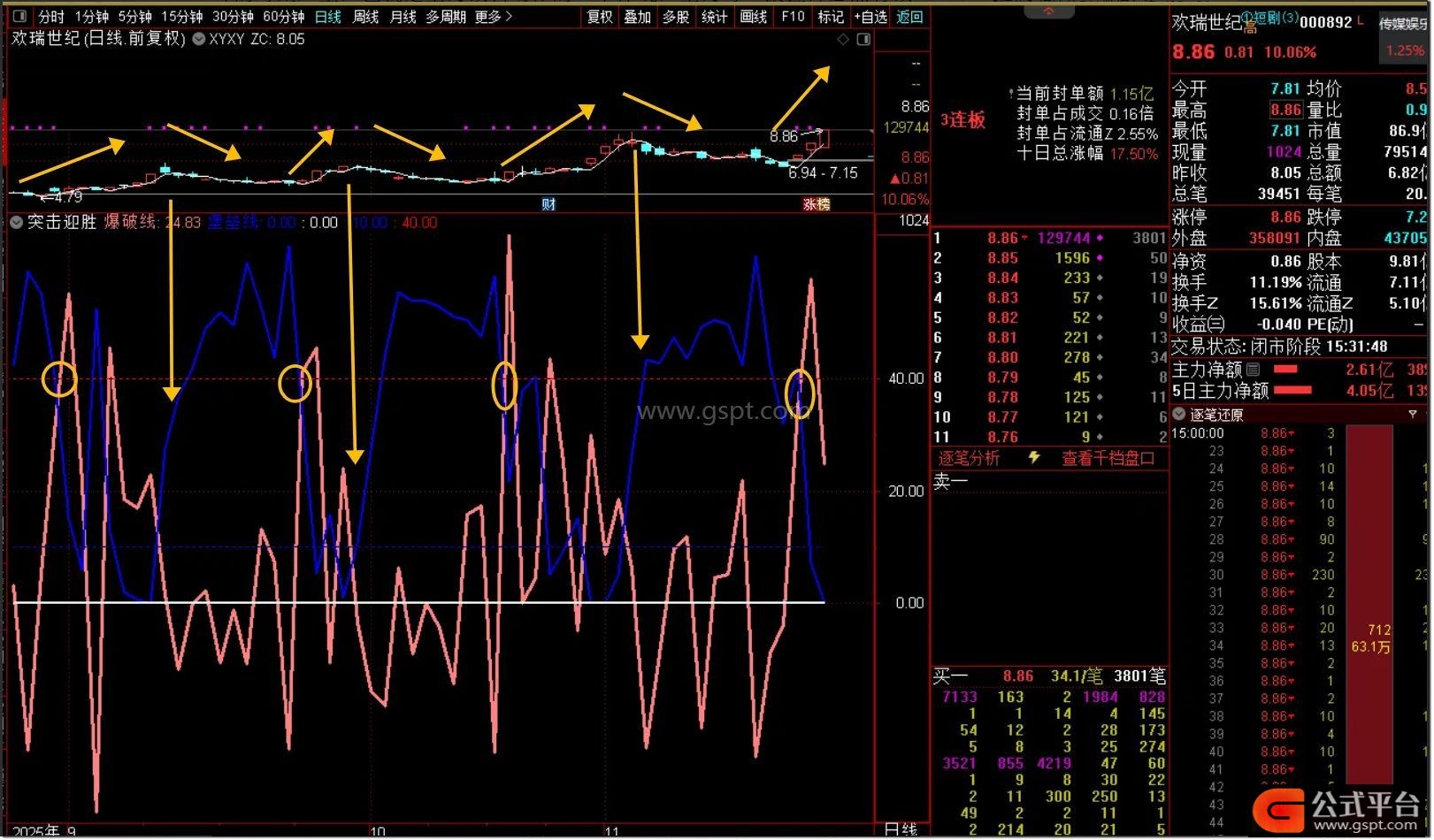
Task: Click the 涨榜 badge on the chart
Action: (816, 204)
